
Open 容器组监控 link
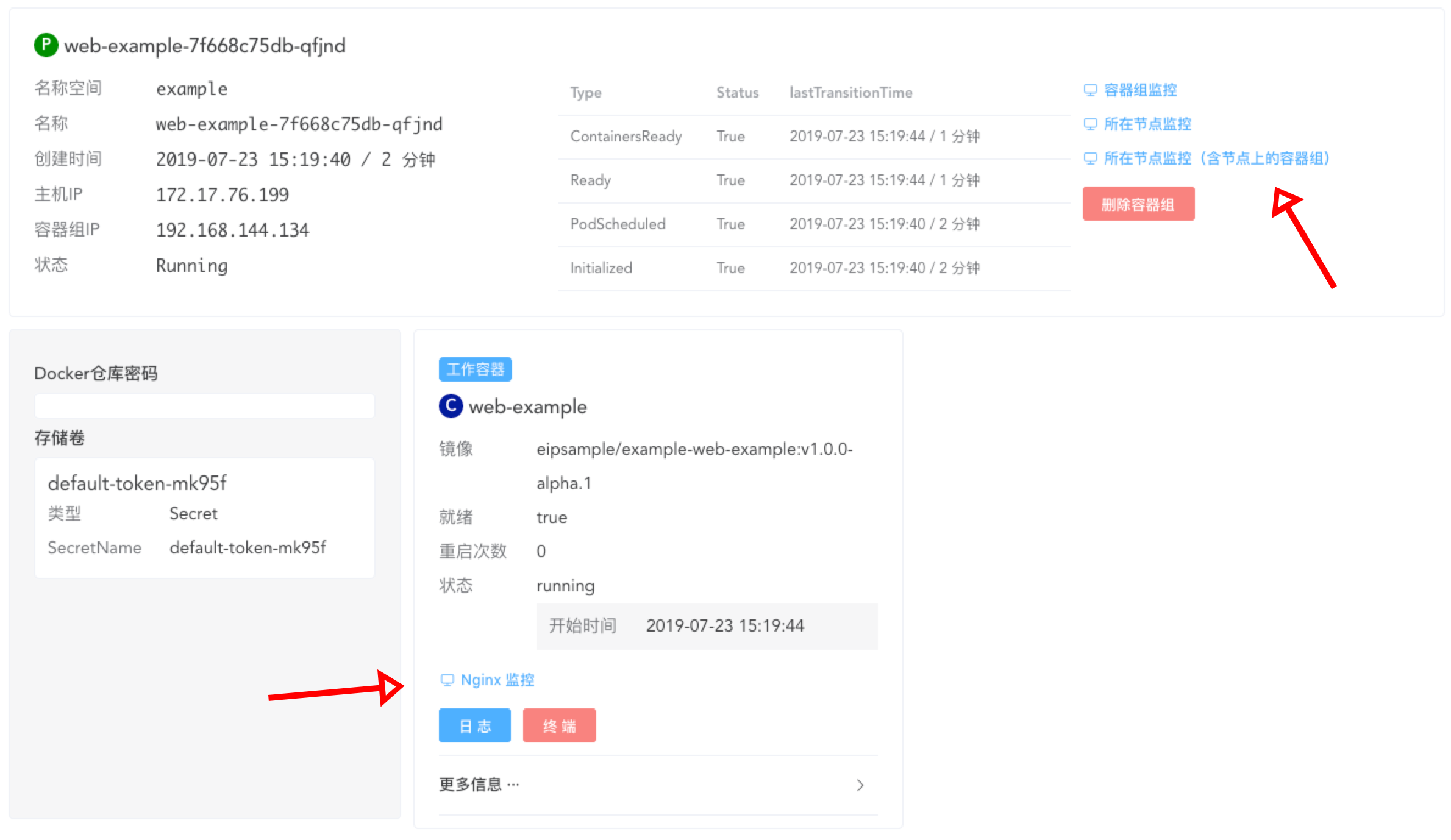(1140, 90)
